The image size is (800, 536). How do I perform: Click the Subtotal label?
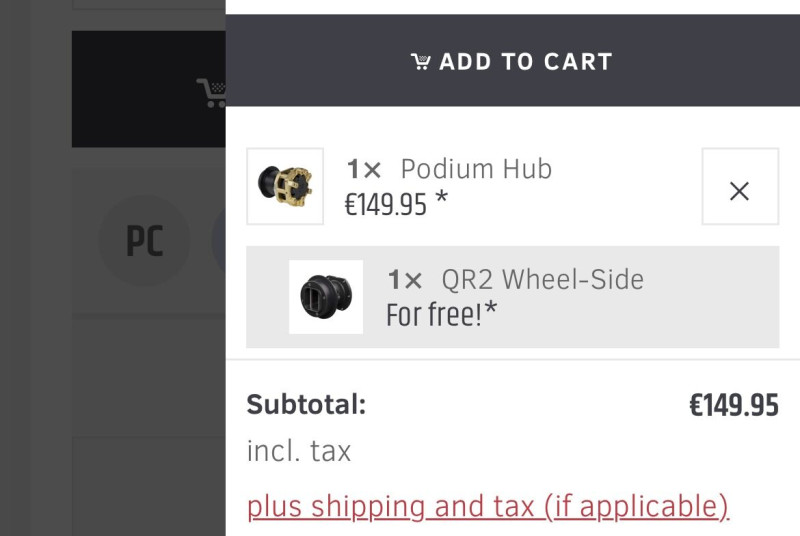[x=306, y=404]
